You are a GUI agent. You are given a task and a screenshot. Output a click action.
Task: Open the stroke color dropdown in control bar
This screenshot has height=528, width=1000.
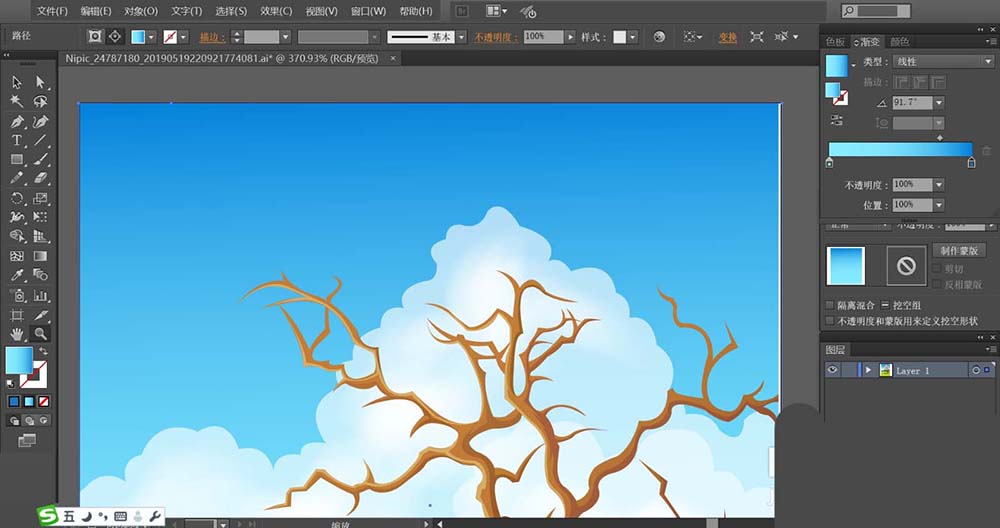pyautogui.click(x=184, y=37)
